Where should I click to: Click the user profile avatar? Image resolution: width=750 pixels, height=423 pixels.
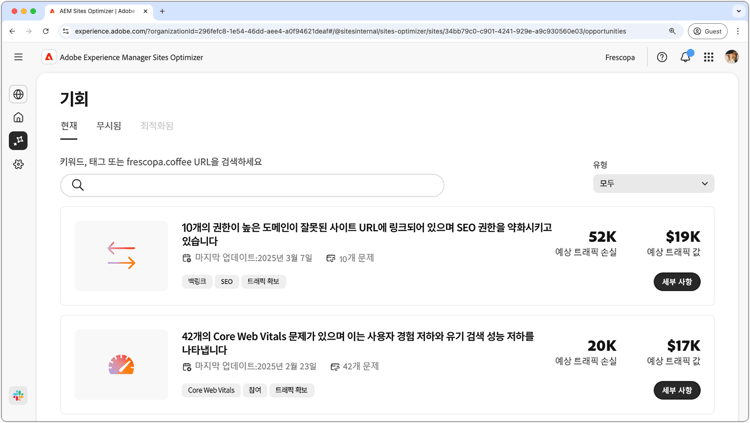[731, 57]
